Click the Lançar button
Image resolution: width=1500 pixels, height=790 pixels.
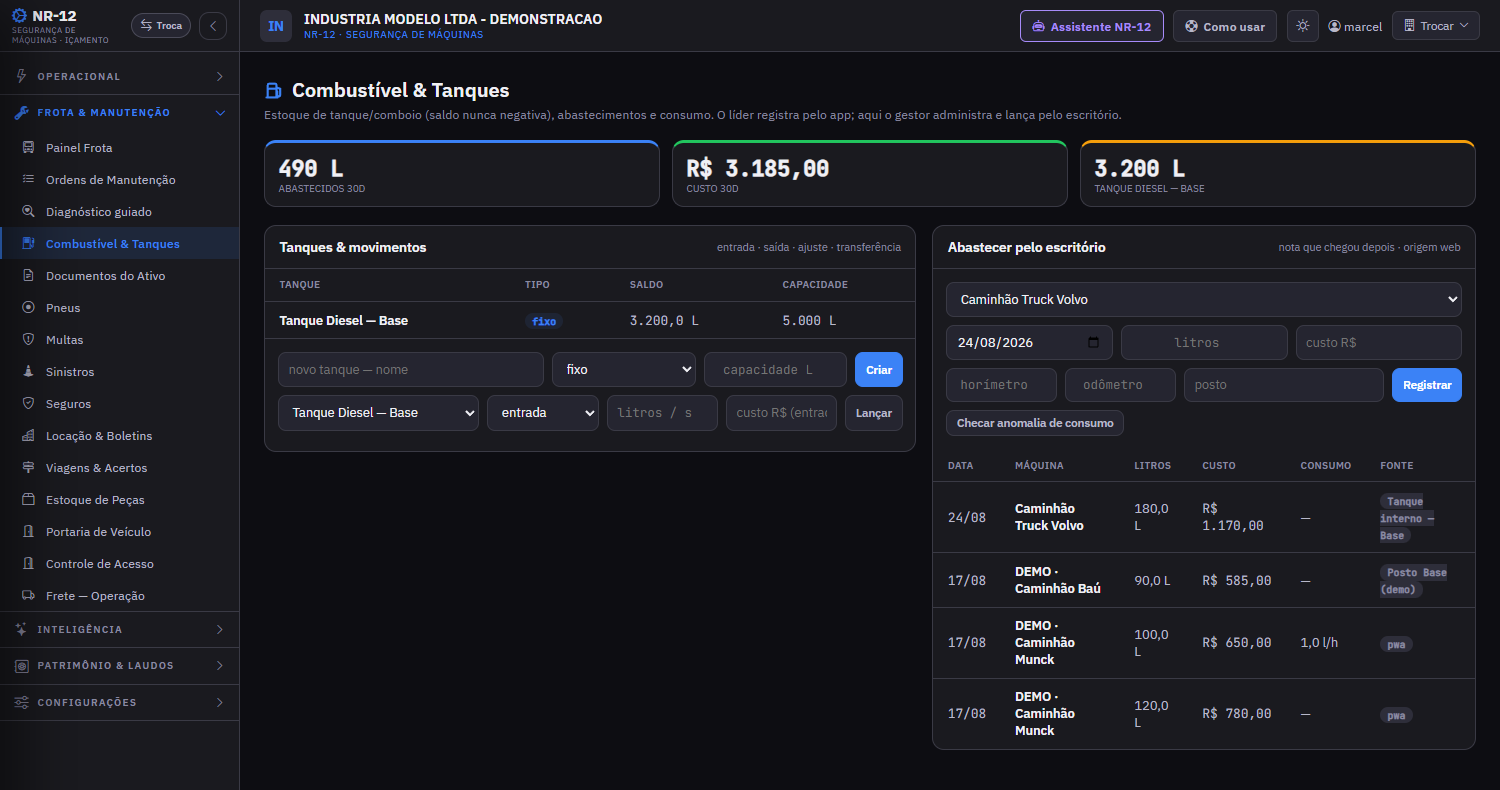click(874, 413)
